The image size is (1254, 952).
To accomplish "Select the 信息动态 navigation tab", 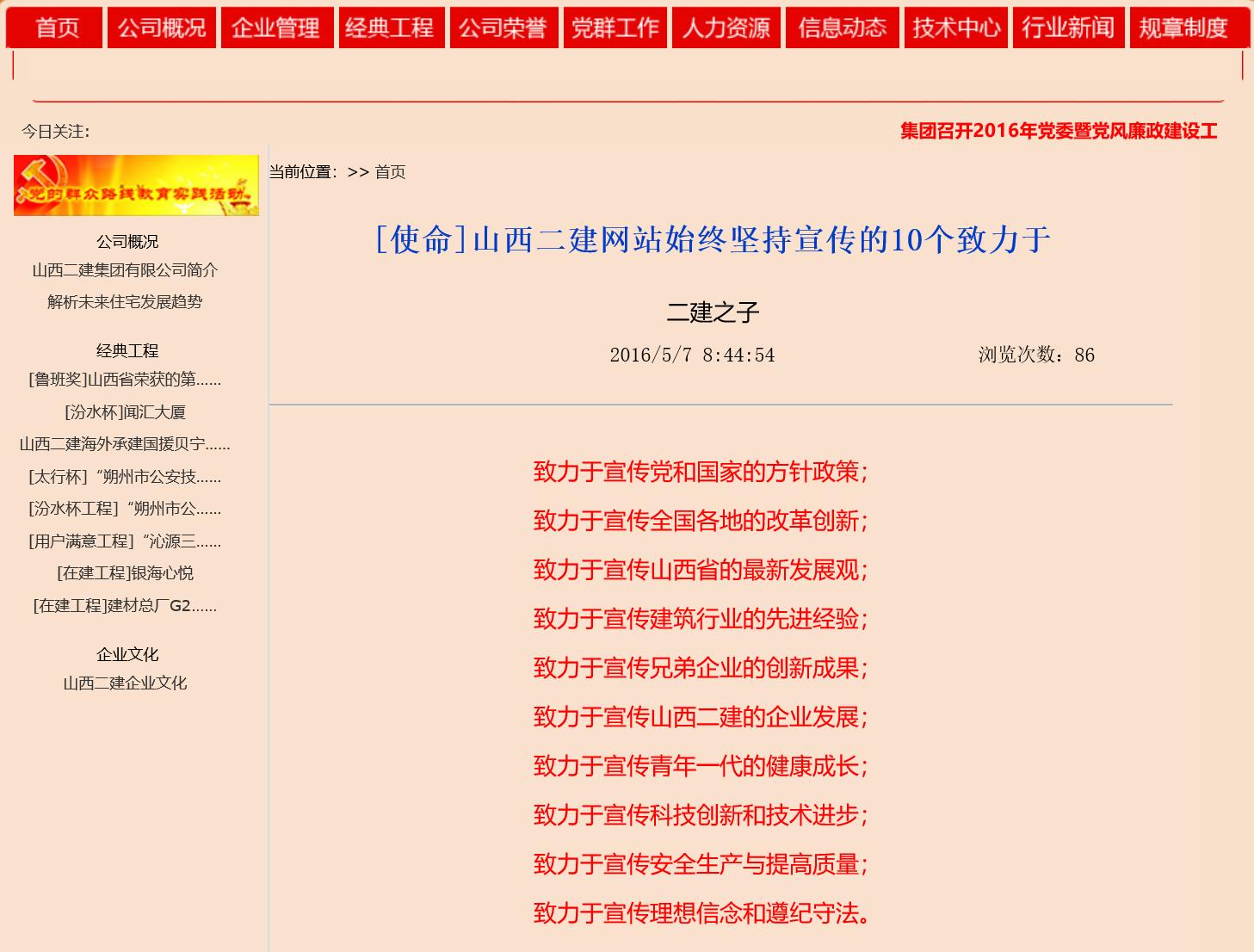I will (x=843, y=28).
